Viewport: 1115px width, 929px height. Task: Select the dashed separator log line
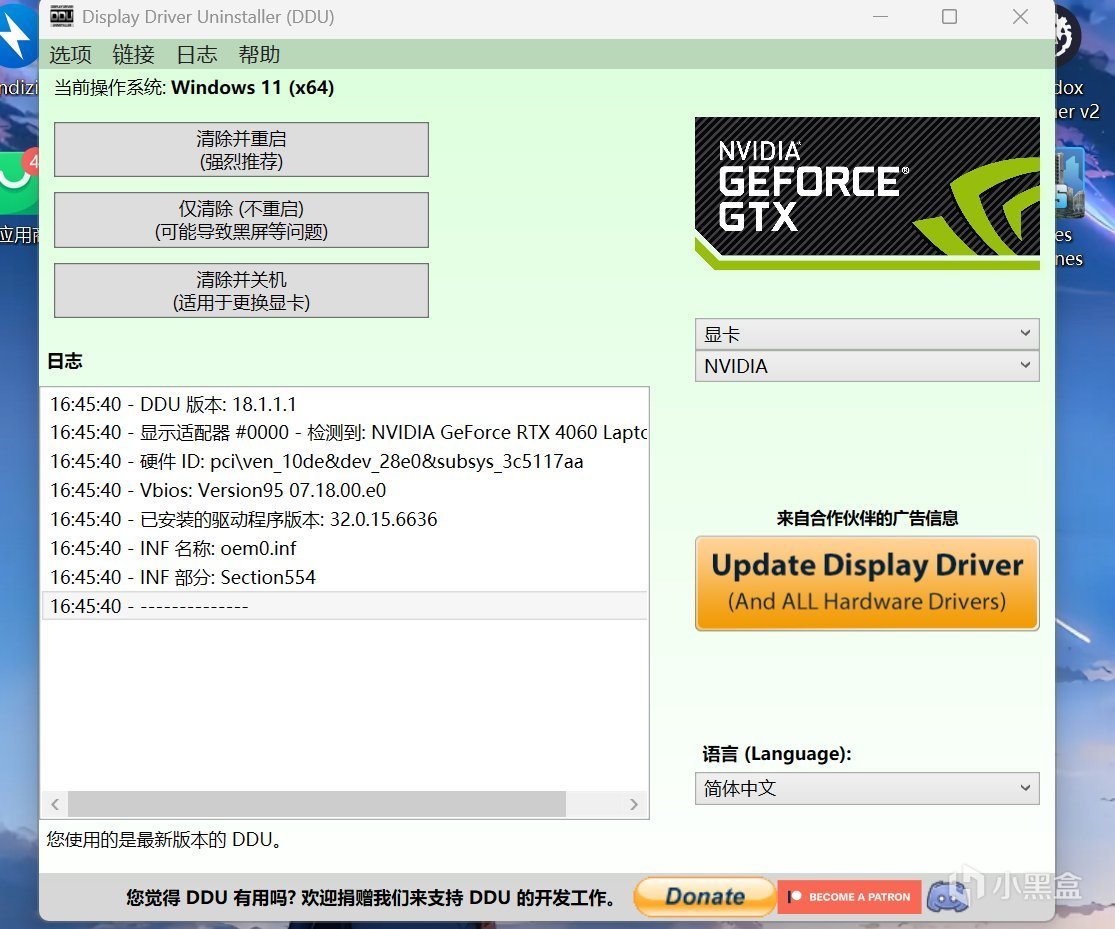pyautogui.click(x=344, y=606)
